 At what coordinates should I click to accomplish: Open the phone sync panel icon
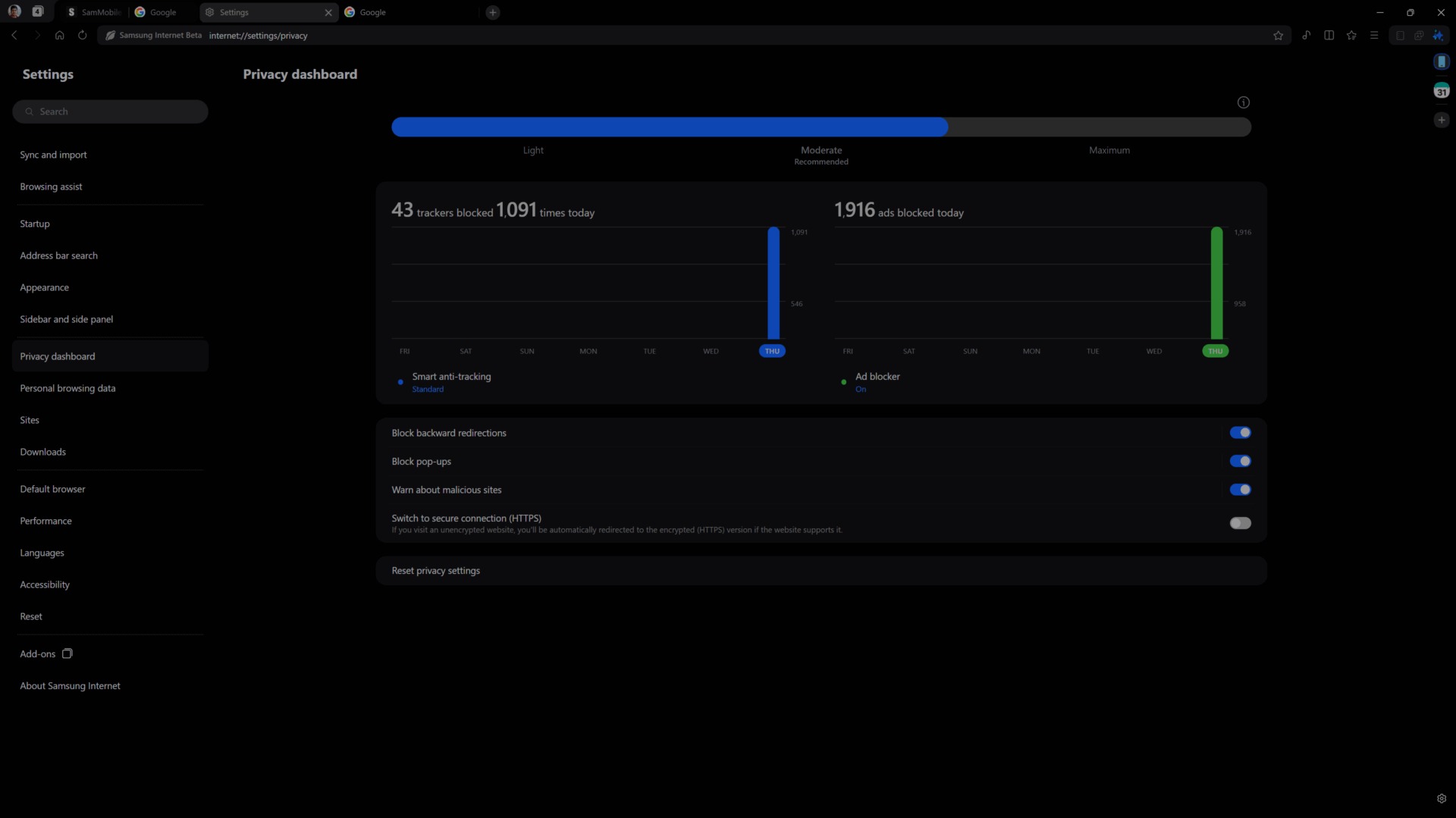coord(1441,61)
